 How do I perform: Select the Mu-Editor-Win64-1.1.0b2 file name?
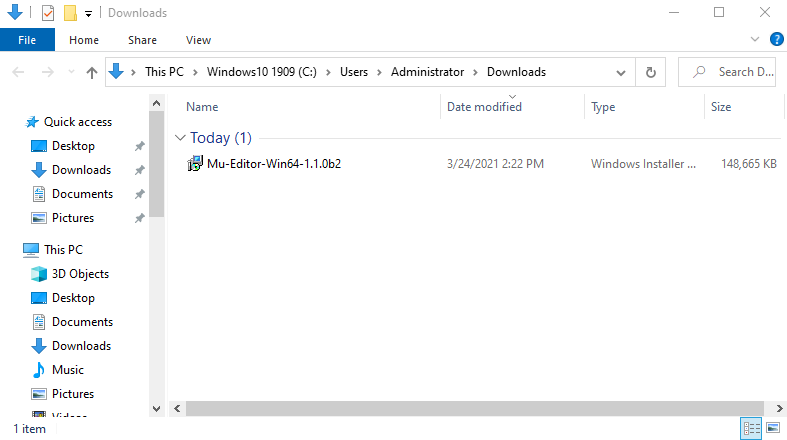click(x=274, y=164)
